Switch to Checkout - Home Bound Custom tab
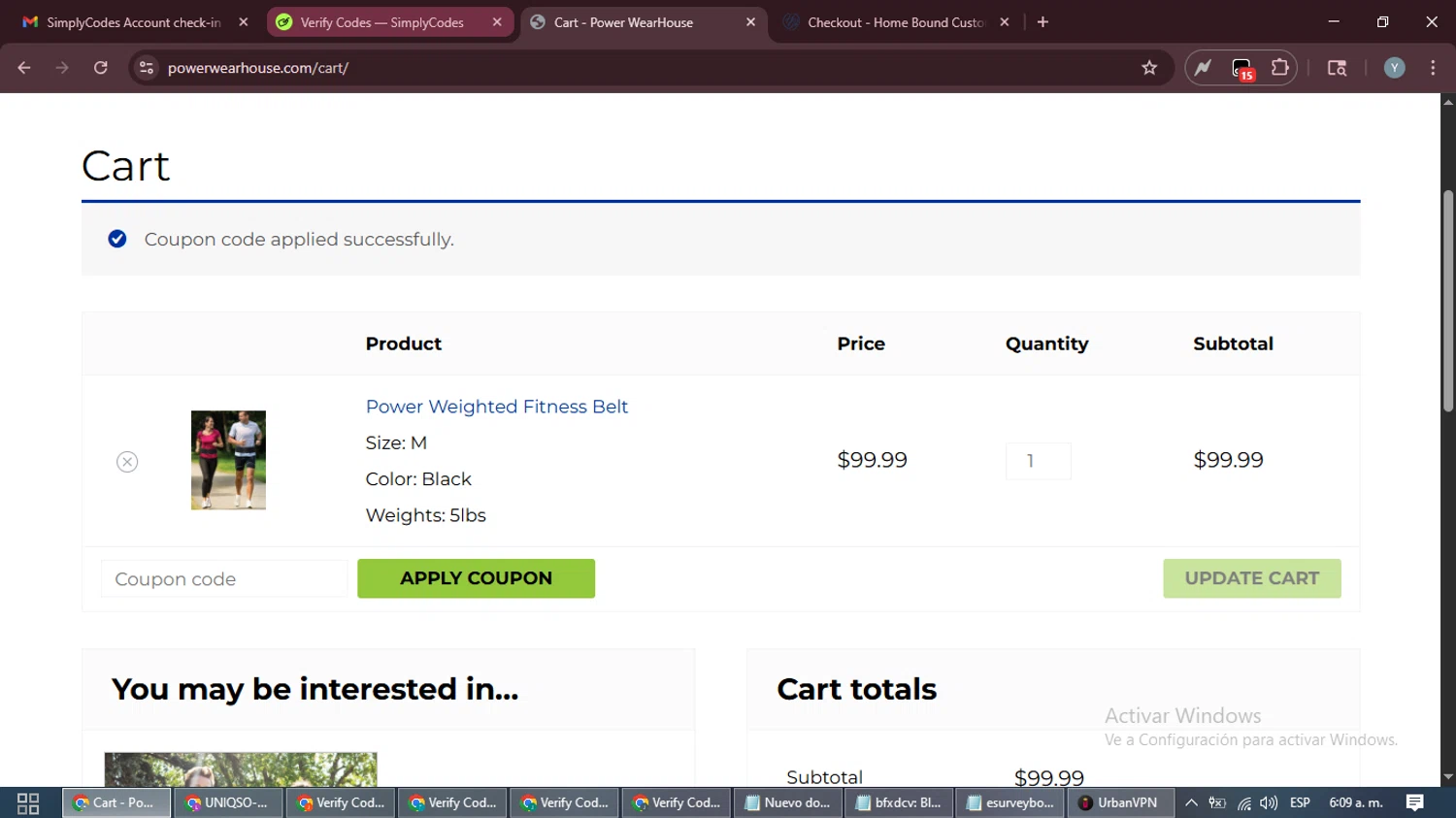This screenshot has height=818, width=1456. pos(895,22)
